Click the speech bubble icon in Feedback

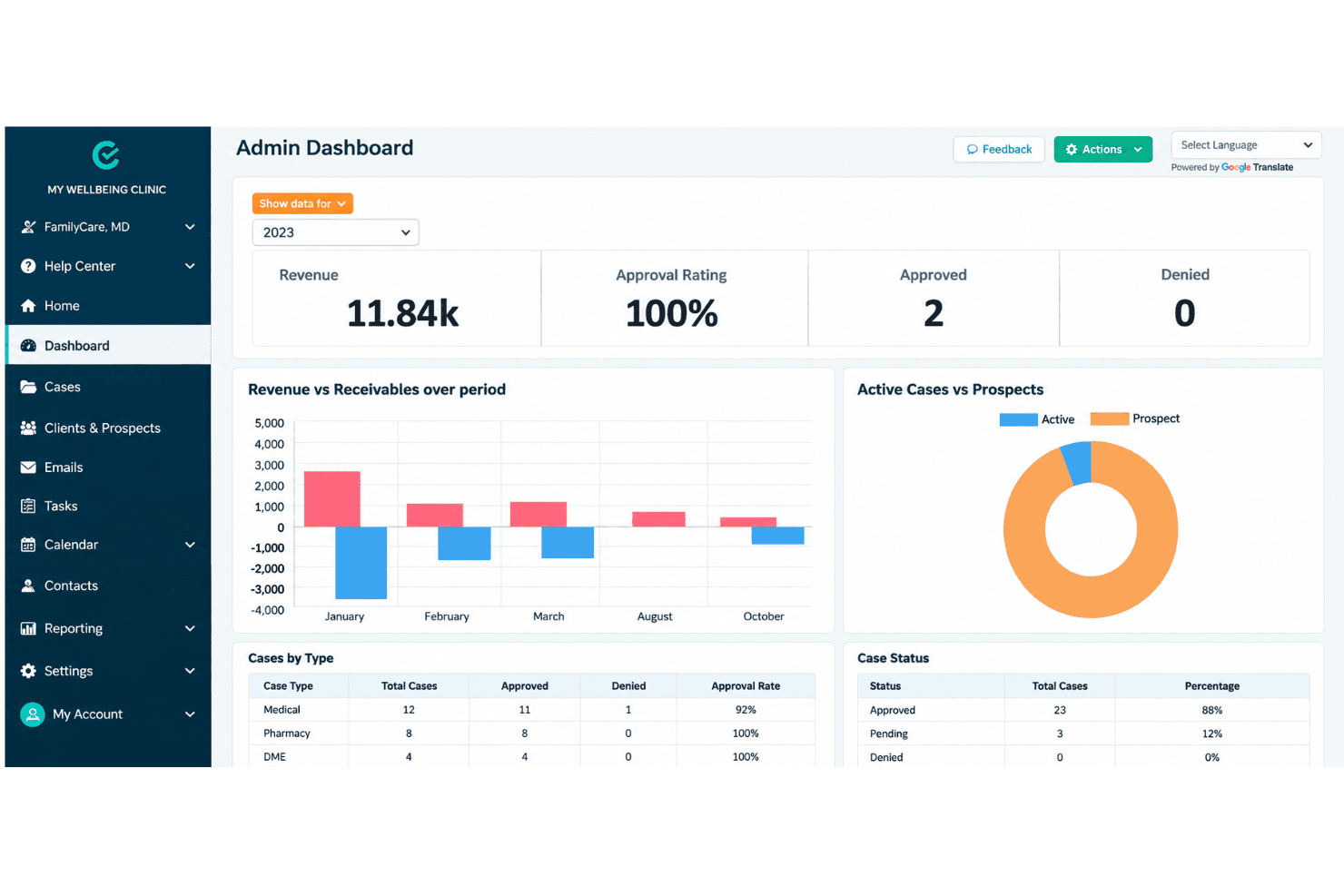pos(973,150)
